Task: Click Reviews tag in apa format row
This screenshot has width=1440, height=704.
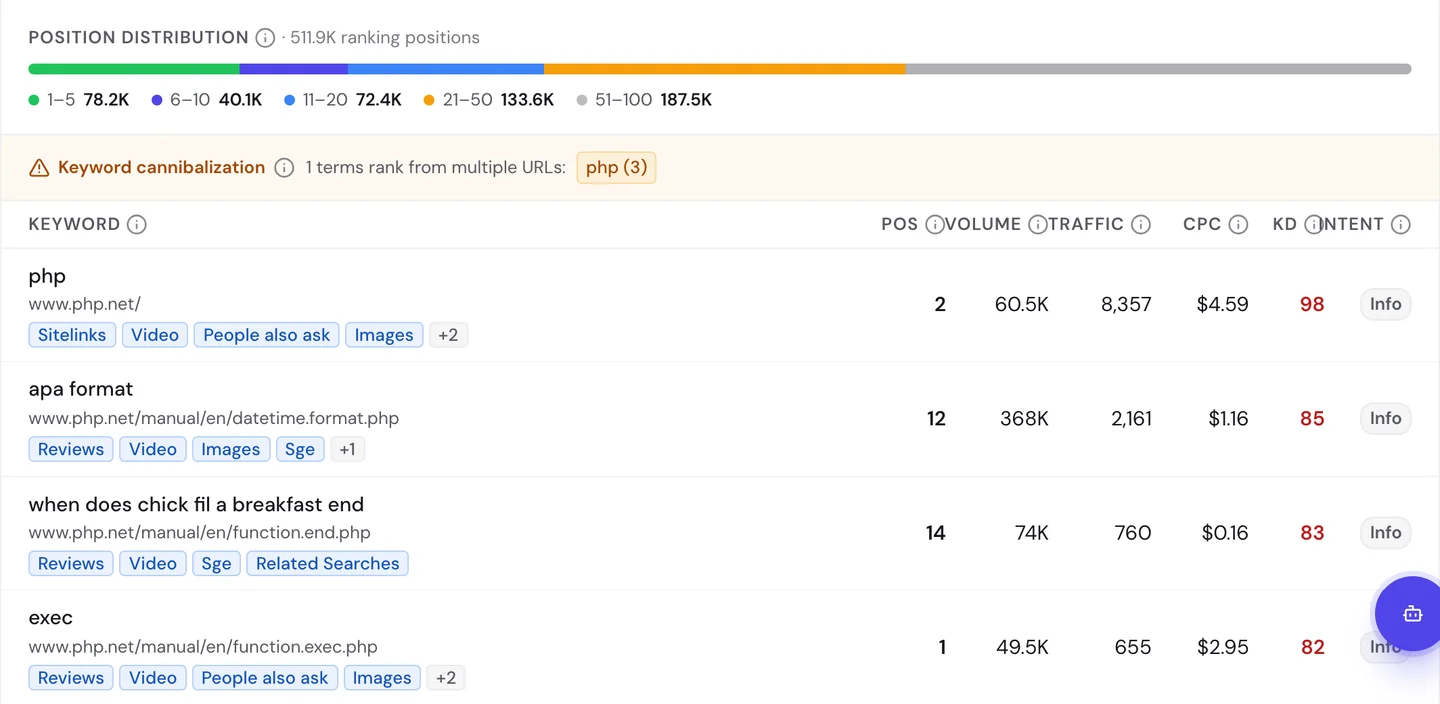Action: point(71,449)
